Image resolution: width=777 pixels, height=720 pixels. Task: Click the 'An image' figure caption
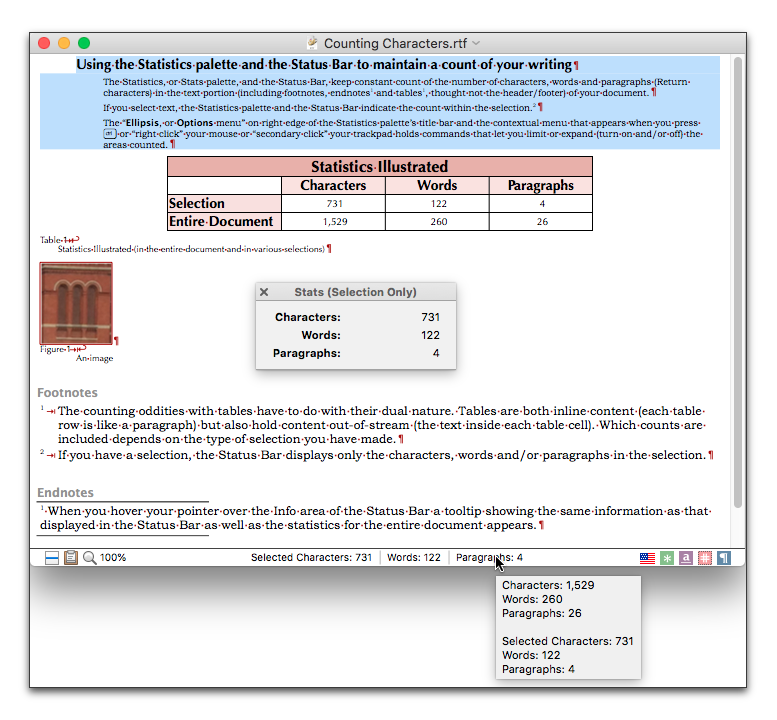[94, 358]
